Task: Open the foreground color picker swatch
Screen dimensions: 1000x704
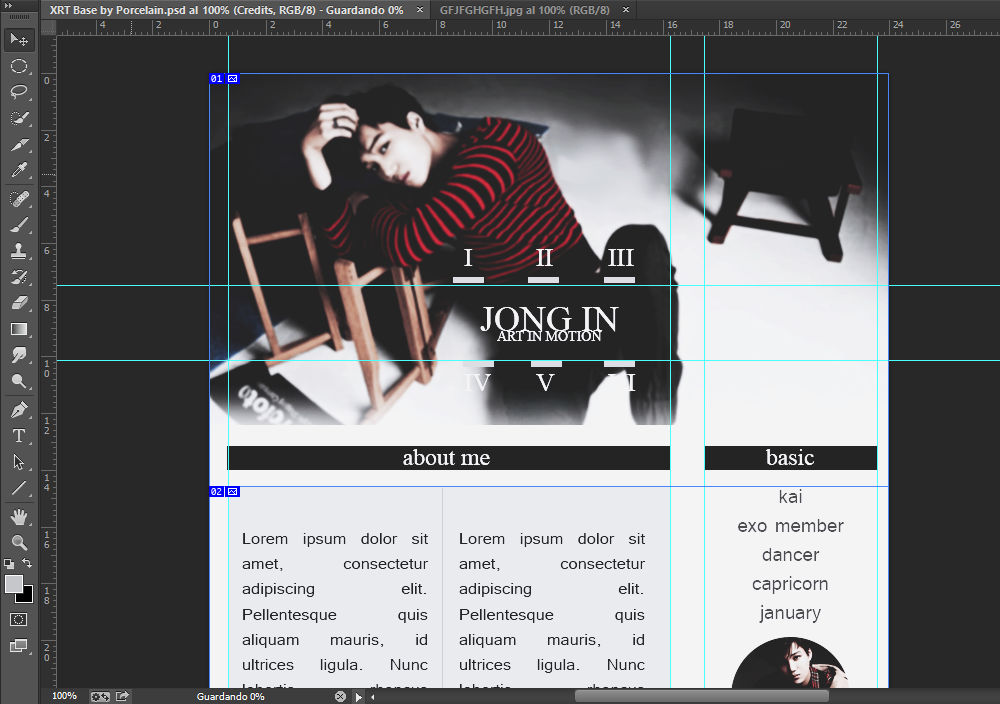Action: (x=13, y=584)
